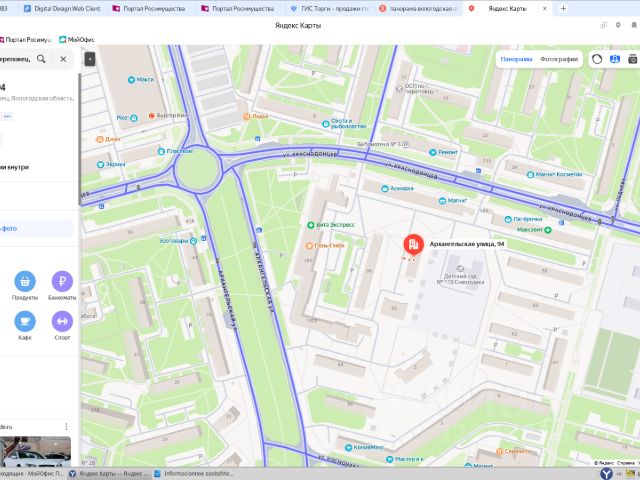Switch to ГИС Торги browser tab
Viewport: 640px width, 480px height.
click(x=329, y=8)
